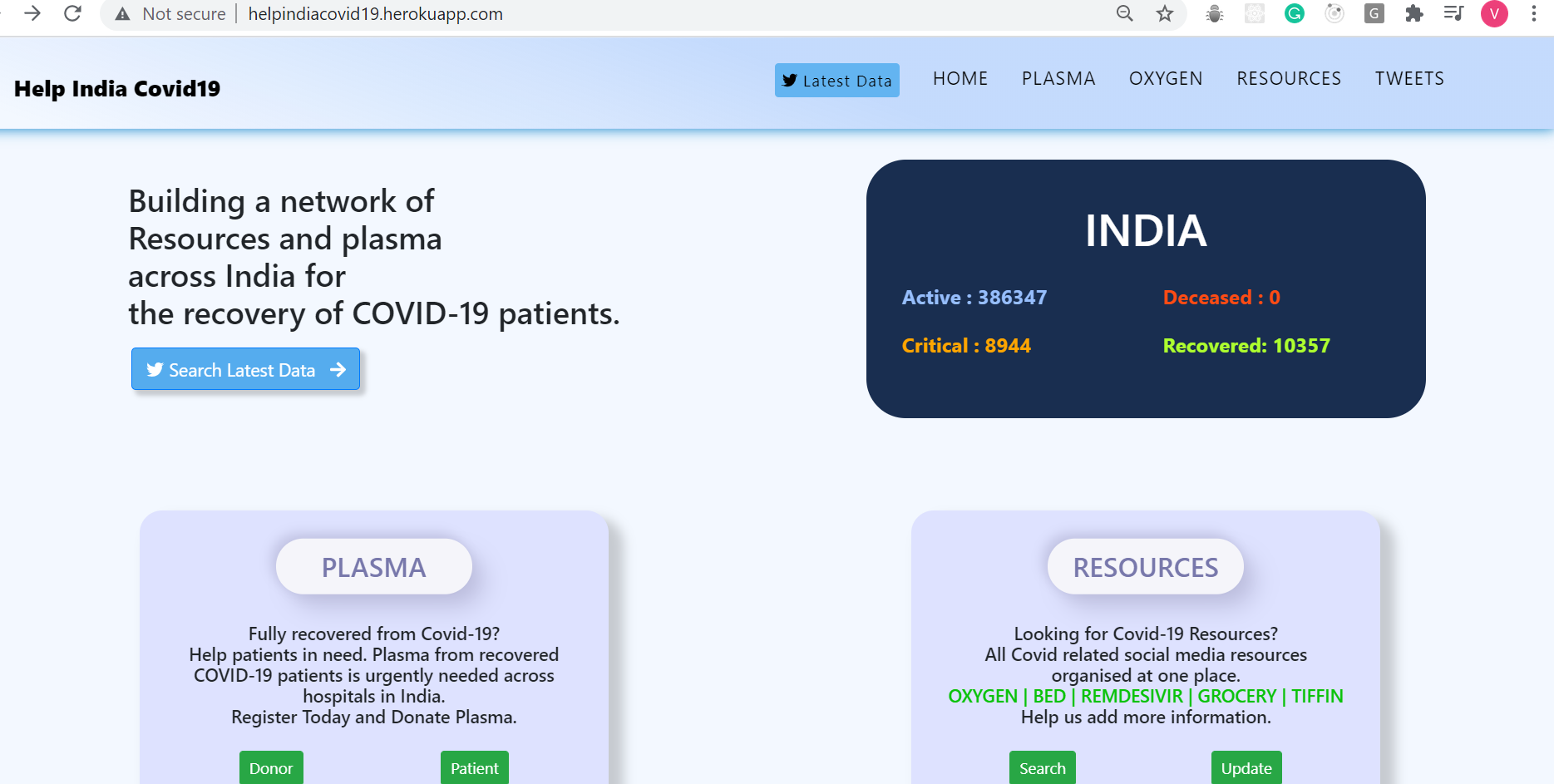Click the Help India Covid19 brand link
1554x784 pixels.
pos(116,88)
